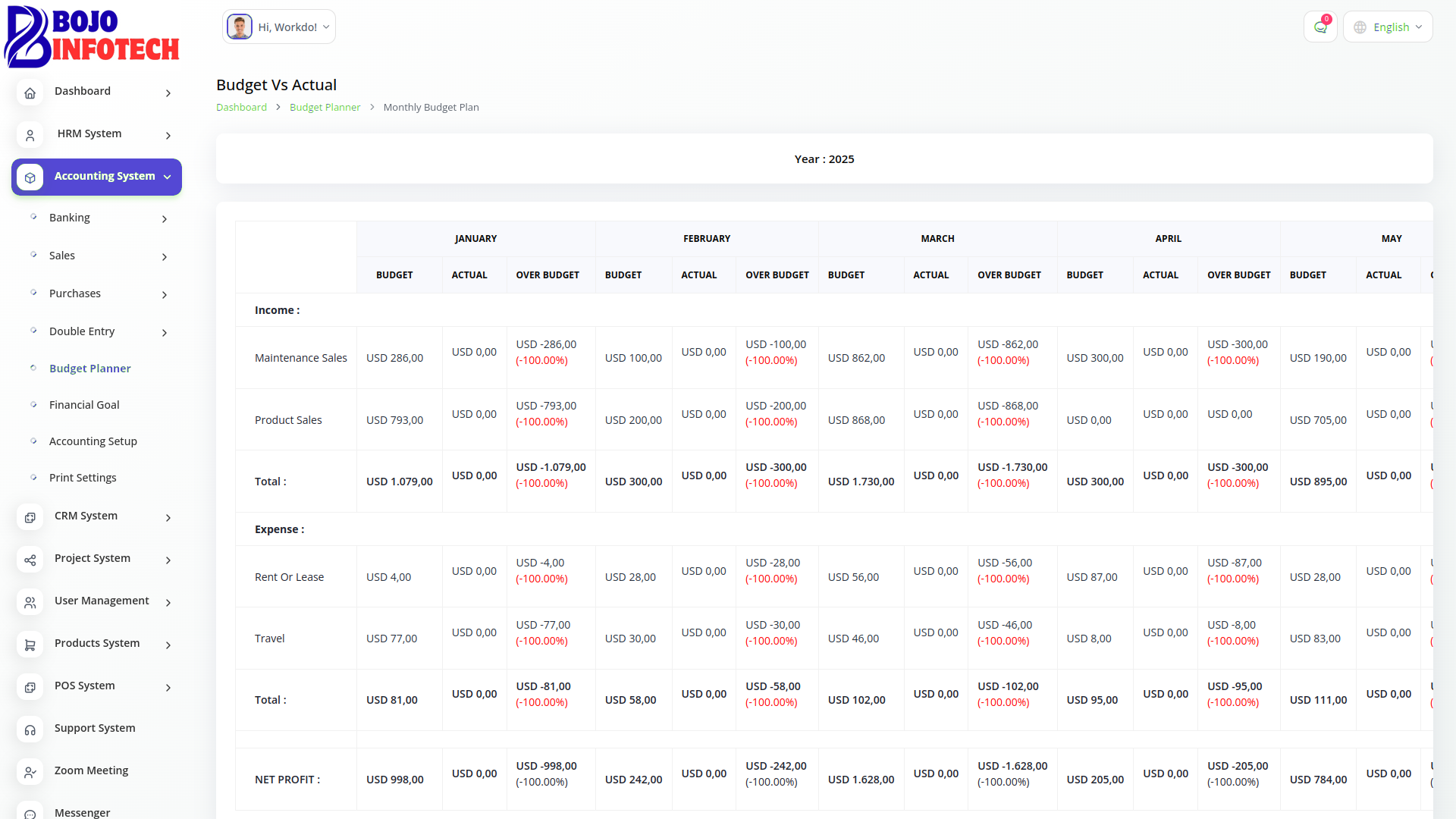The height and width of the screenshot is (819, 1456).
Task: Click the Products System cart icon
Action: coord(30,645)
